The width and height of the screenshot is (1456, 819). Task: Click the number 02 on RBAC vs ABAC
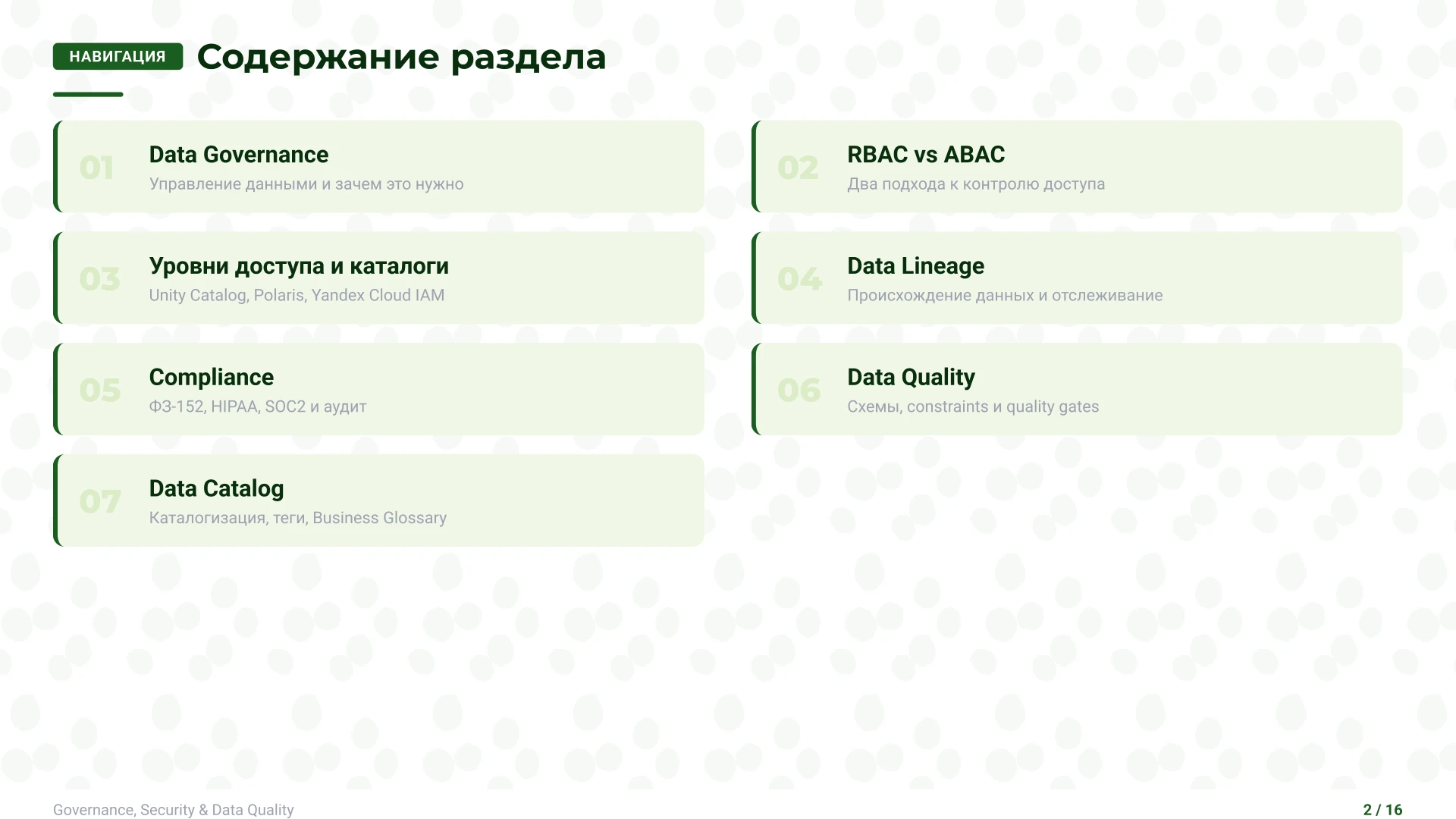pyautogui.click(x=799, y=167)
